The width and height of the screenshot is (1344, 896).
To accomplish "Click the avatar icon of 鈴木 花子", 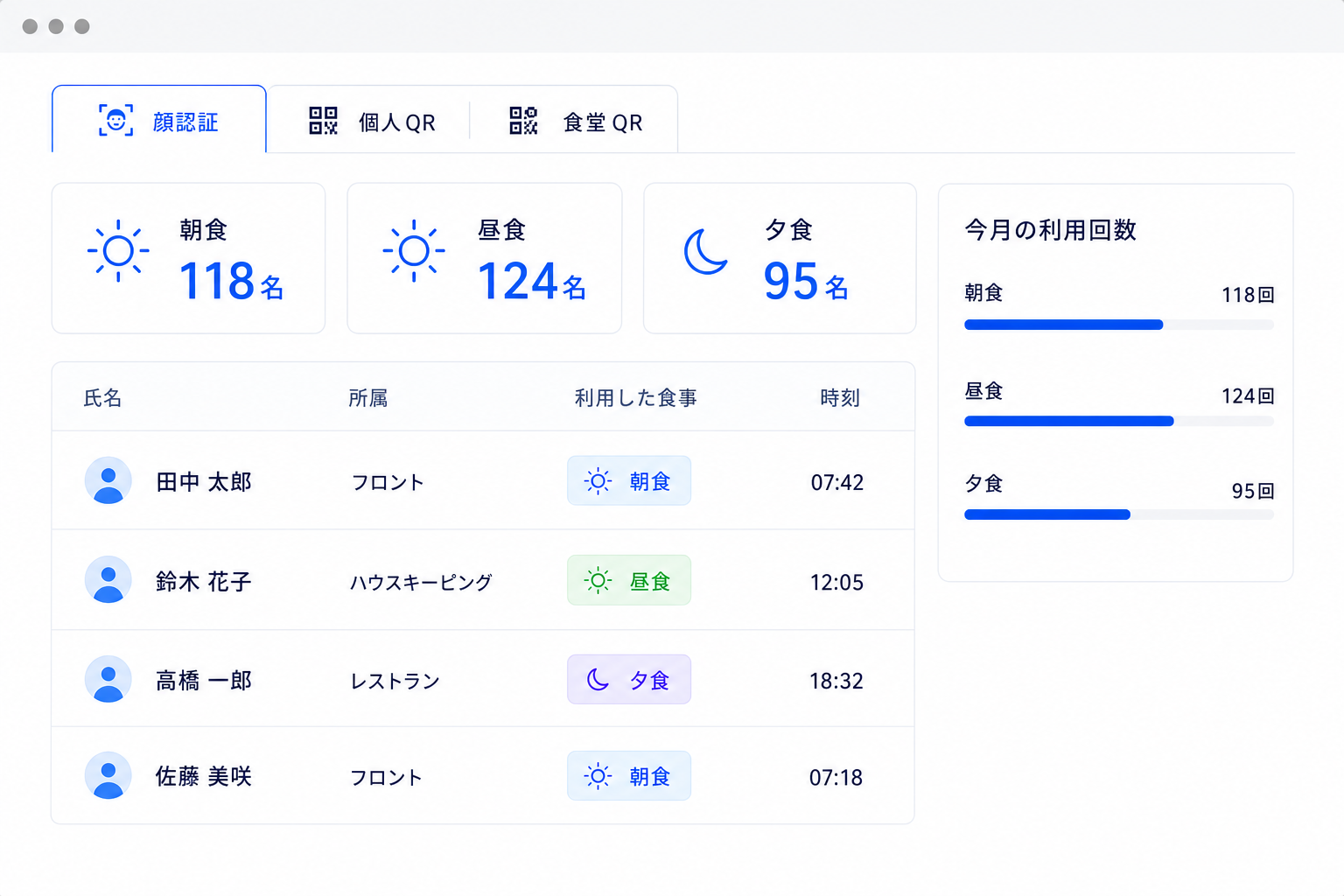I will tap(108, 579).
